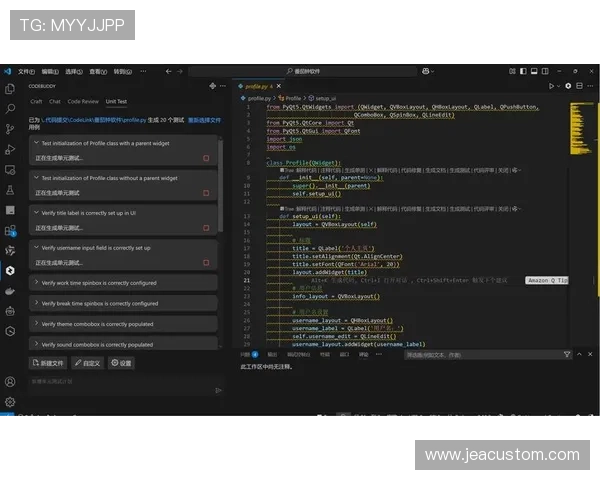Collapse 'Verify username input field' test item
The image size is (600, 480).
click(35, 248)
